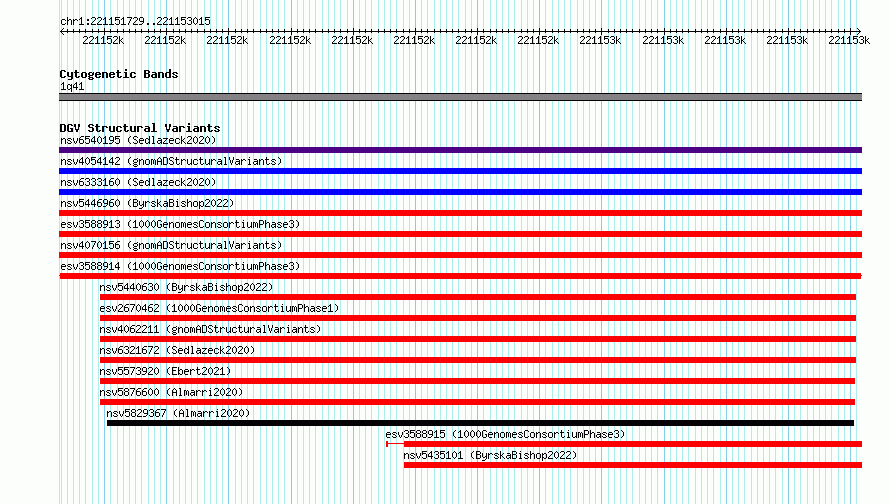Select the red bar under nsv5876600
Viewport: 890px width, 504px height.
pyautogui.click(x=477, y=402)
